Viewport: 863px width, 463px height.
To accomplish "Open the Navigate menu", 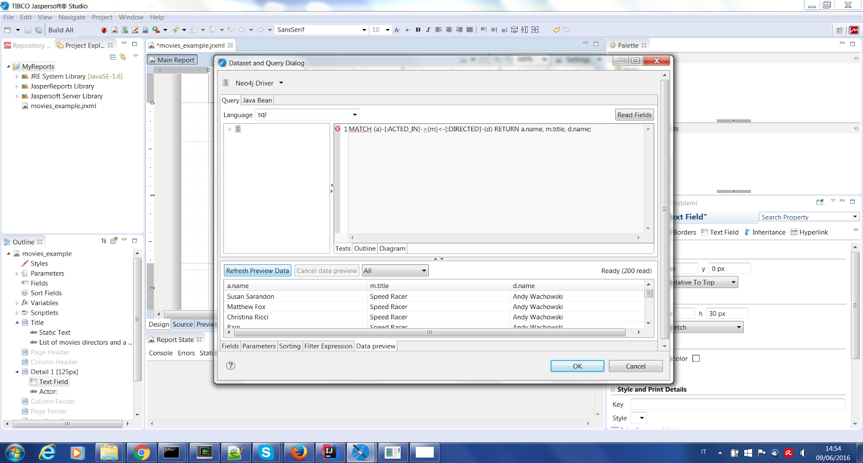I will (x=72, y=17).
